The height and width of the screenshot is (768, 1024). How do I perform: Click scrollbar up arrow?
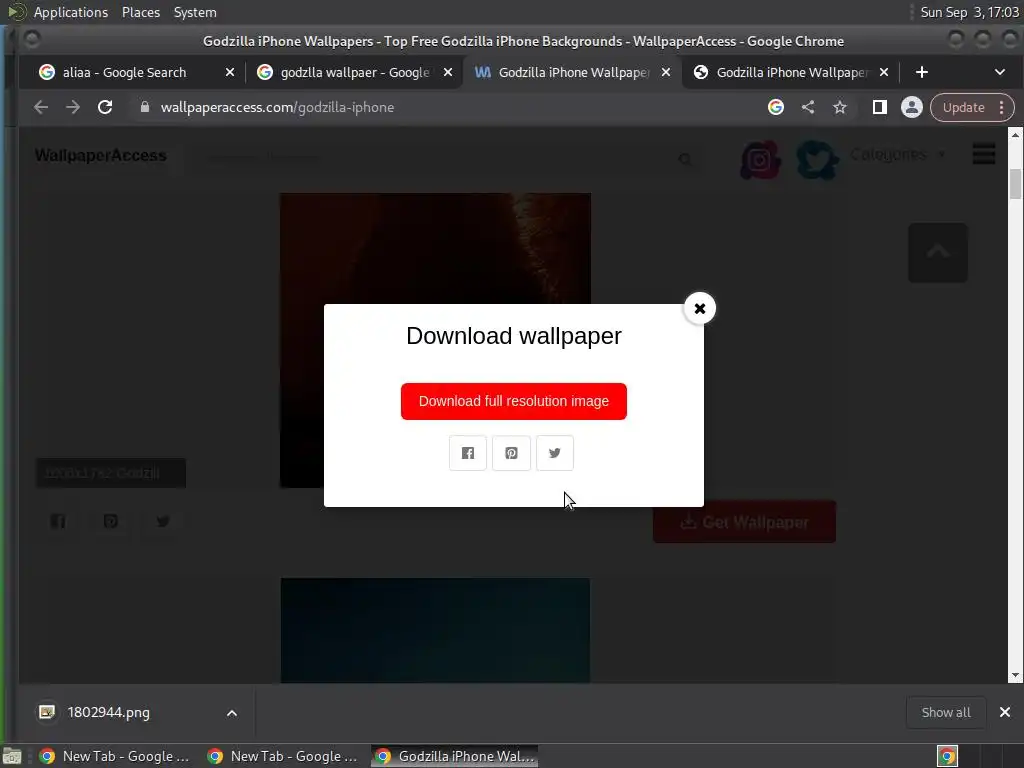1015,135
